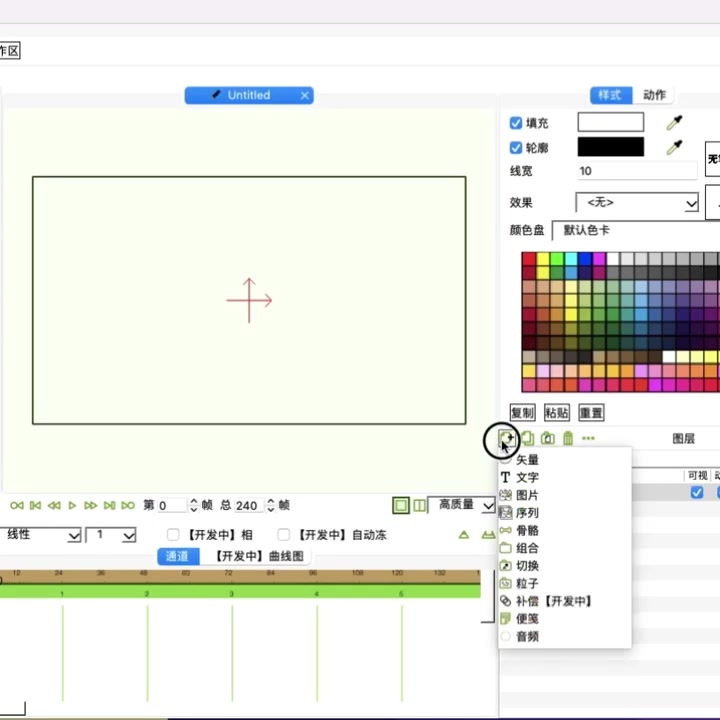
Task: Choose 文字 (text) from the layer menu
Action: (x=527, y=478)
